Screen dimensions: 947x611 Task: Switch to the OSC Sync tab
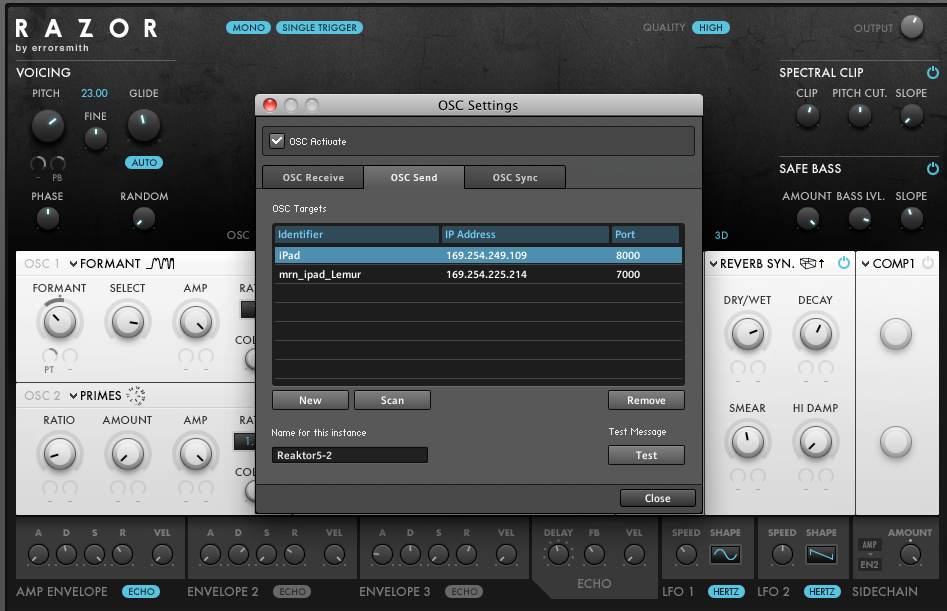(515, 178)
